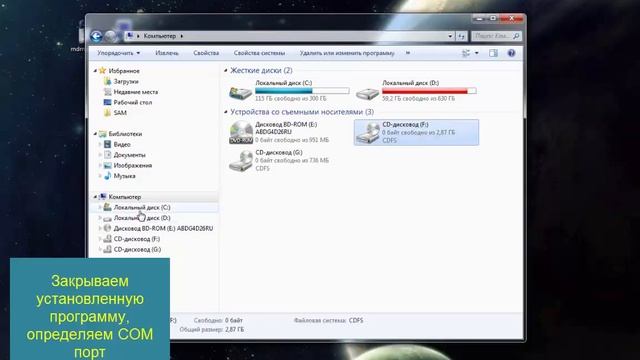The height and width of the screenshot is (360, 640).
Task: Open SAM folder in favorites
Action: 120,113
